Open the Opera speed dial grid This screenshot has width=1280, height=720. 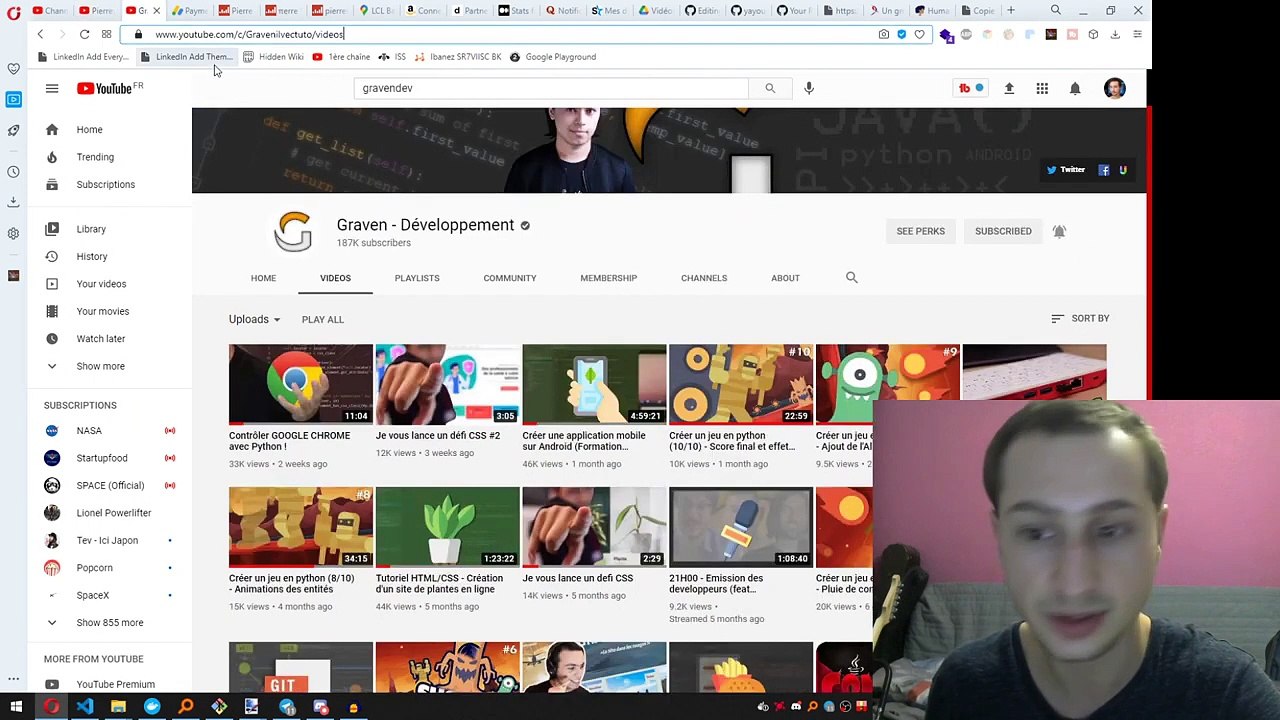(106, 34)
